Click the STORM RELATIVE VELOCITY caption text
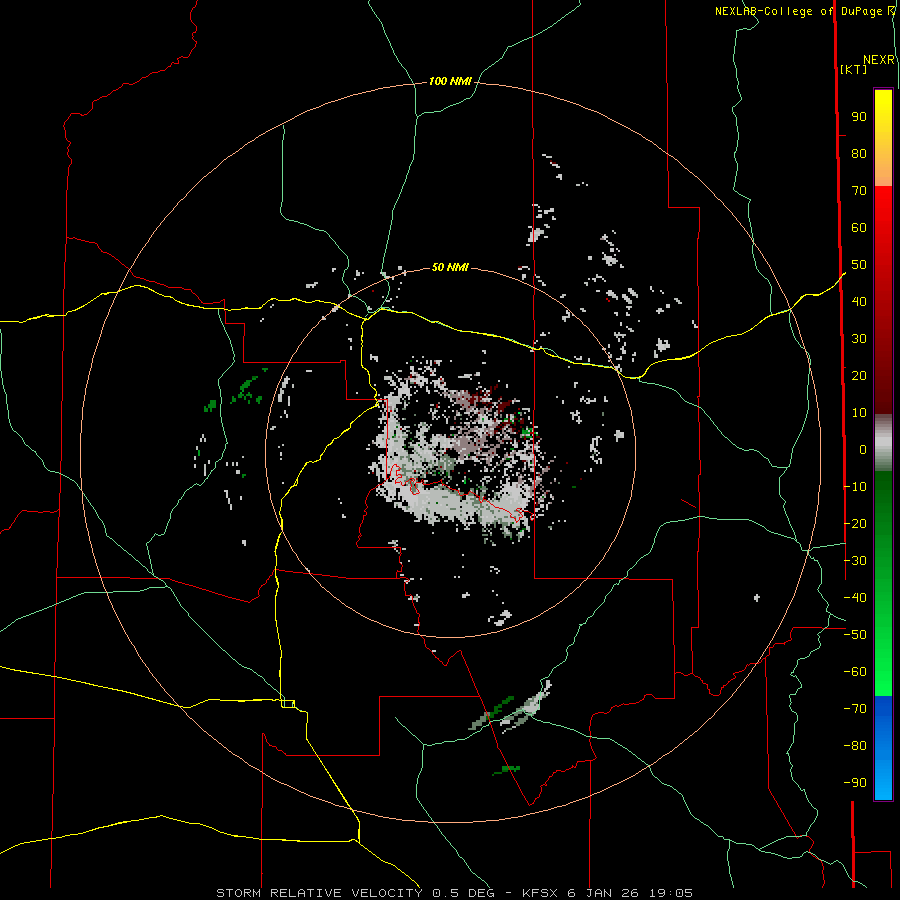 click(322, 893)
